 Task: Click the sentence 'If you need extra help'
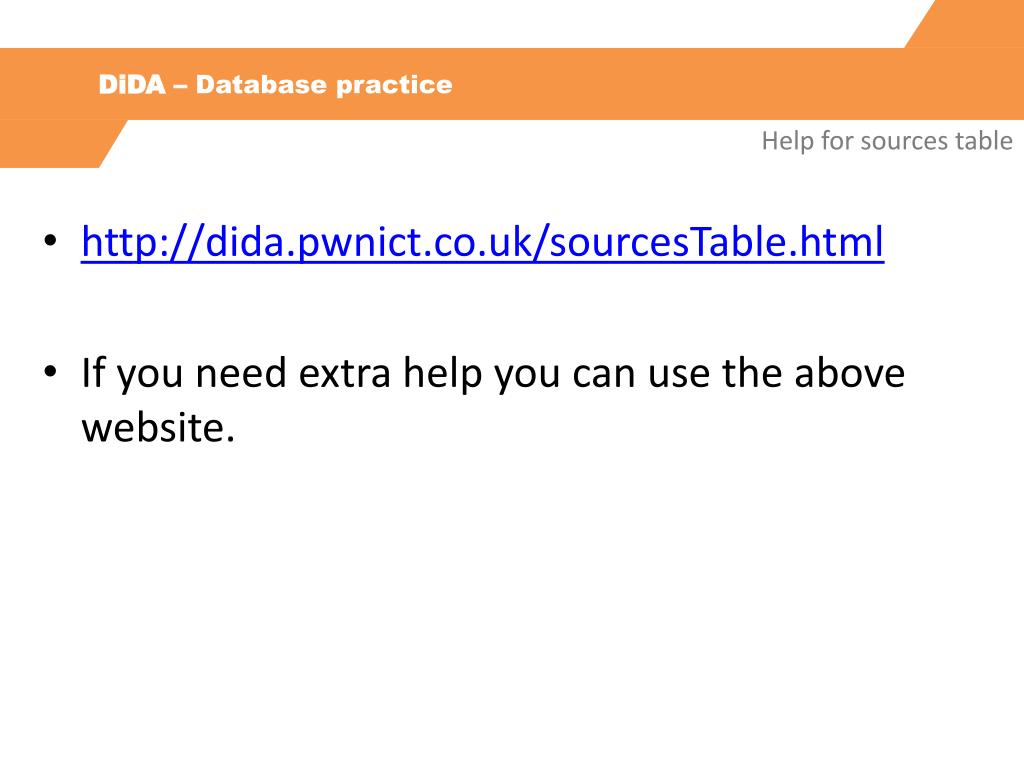tap(281, 374)
